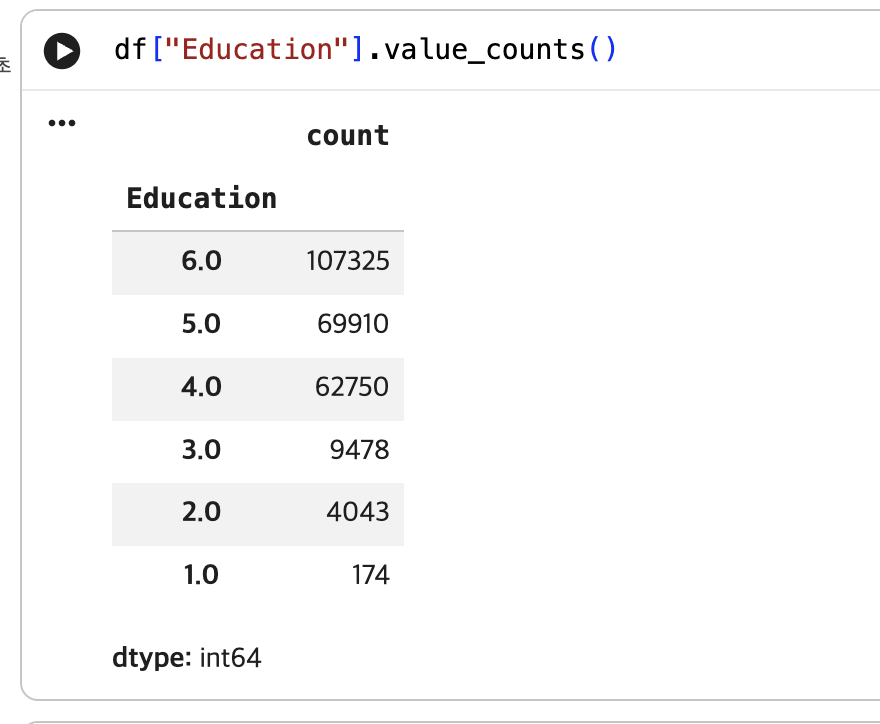The image size is (880, 724).
Task: Click the Education index header
Action: pos(201,198)
